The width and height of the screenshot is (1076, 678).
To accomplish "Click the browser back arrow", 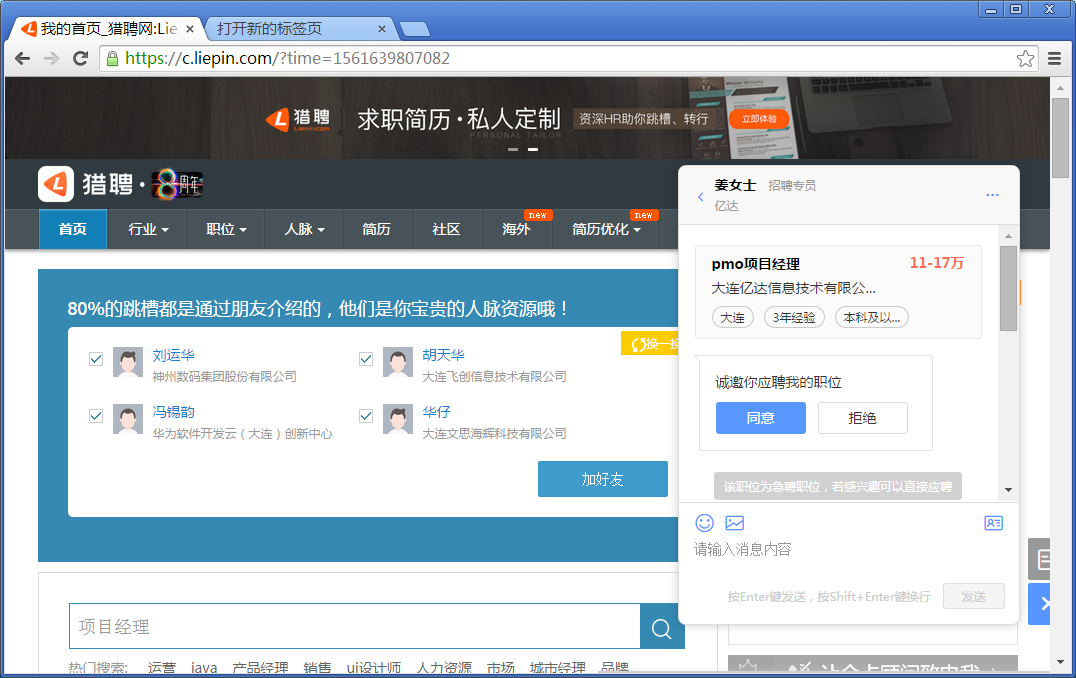I will point(23,58).
